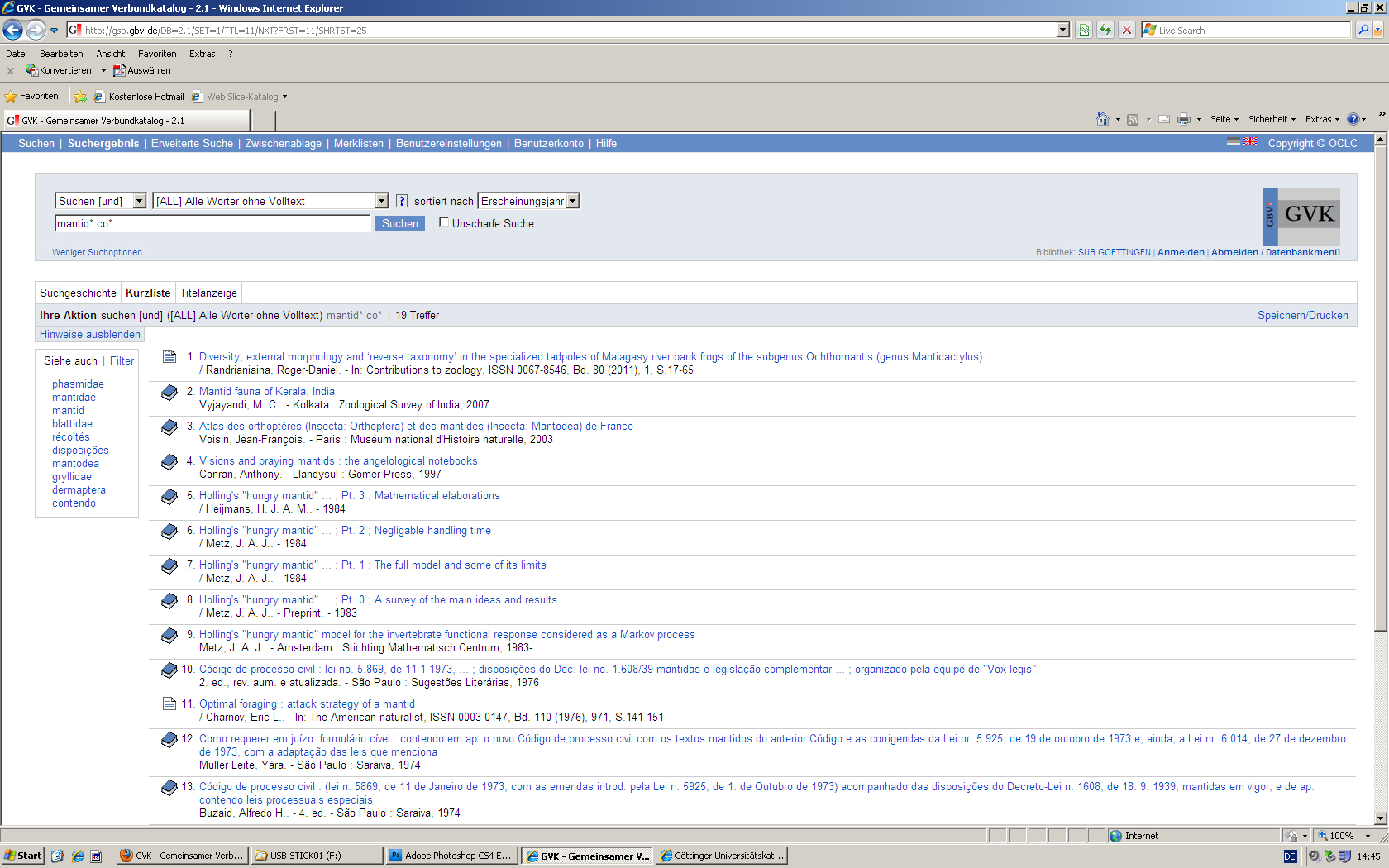Click the stop loading red X icon
The image size is (1389, 868).
coord(1126,31)
